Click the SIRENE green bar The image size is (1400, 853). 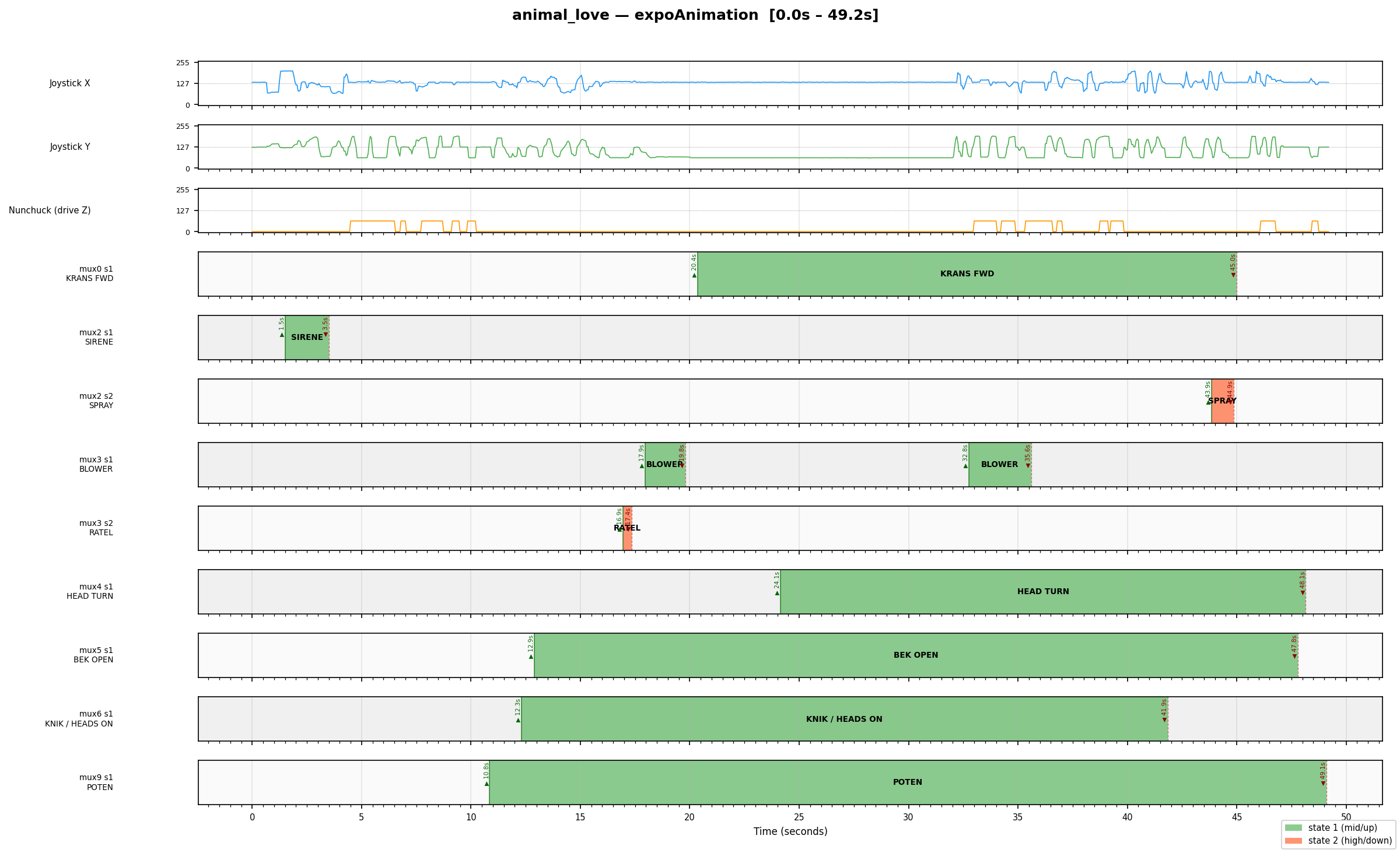point(307,338)
